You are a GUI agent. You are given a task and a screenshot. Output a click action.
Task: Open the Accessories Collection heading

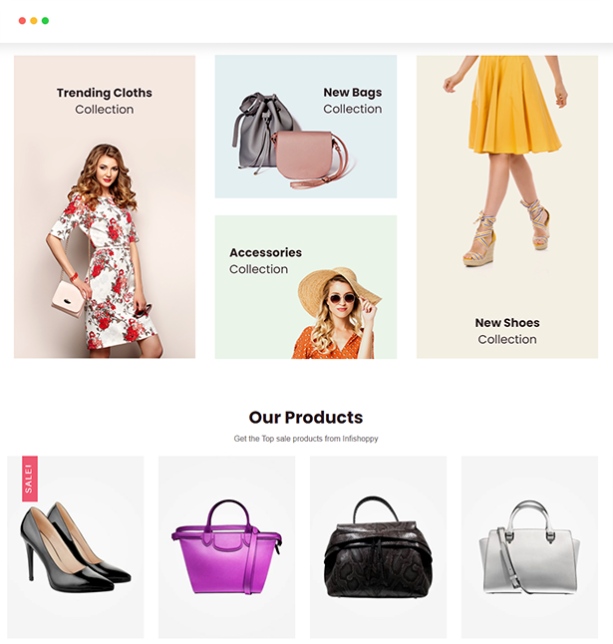coord(265,261)
